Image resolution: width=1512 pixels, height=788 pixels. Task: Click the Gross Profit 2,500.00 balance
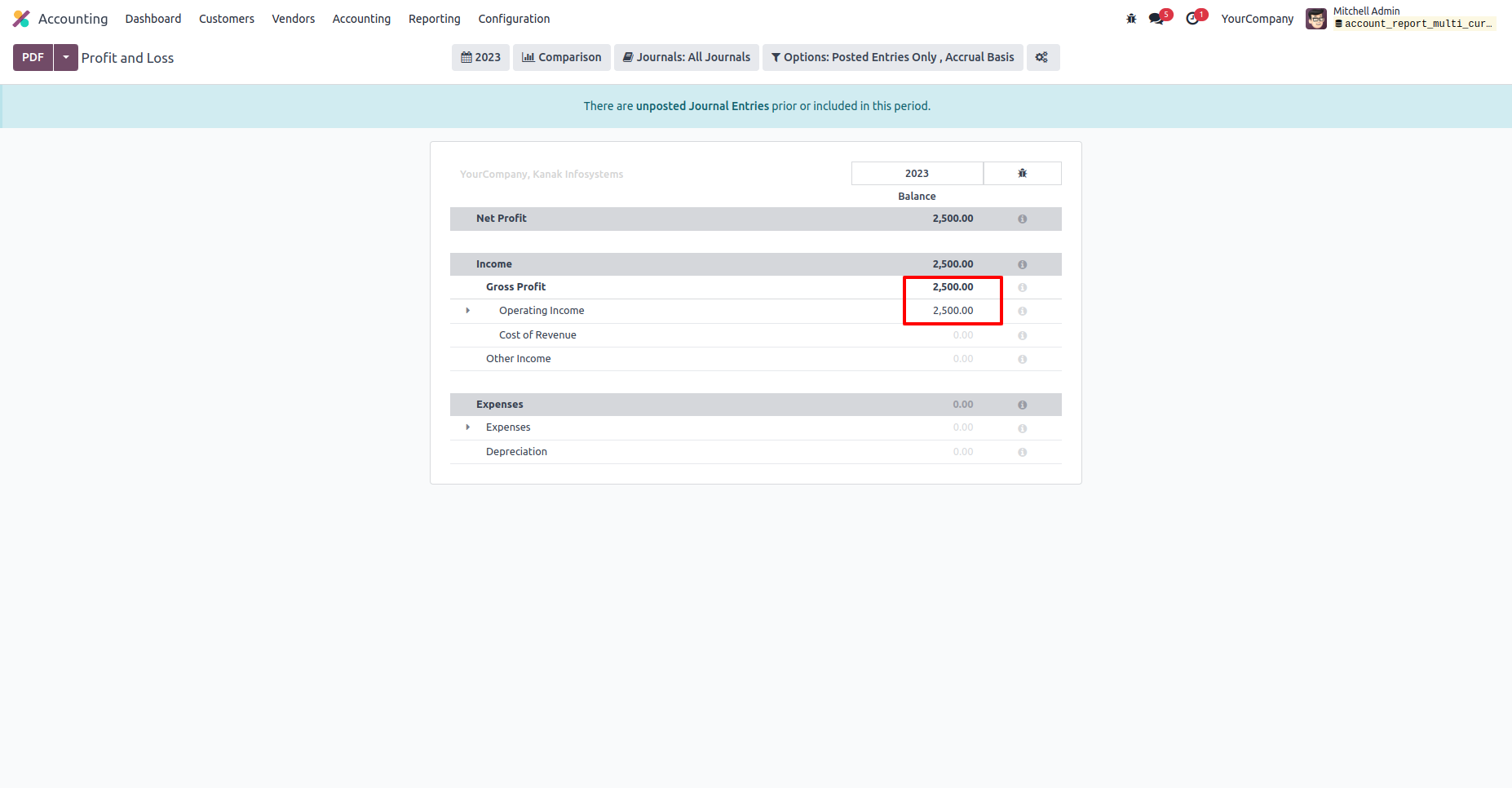(x=953, y=287)
